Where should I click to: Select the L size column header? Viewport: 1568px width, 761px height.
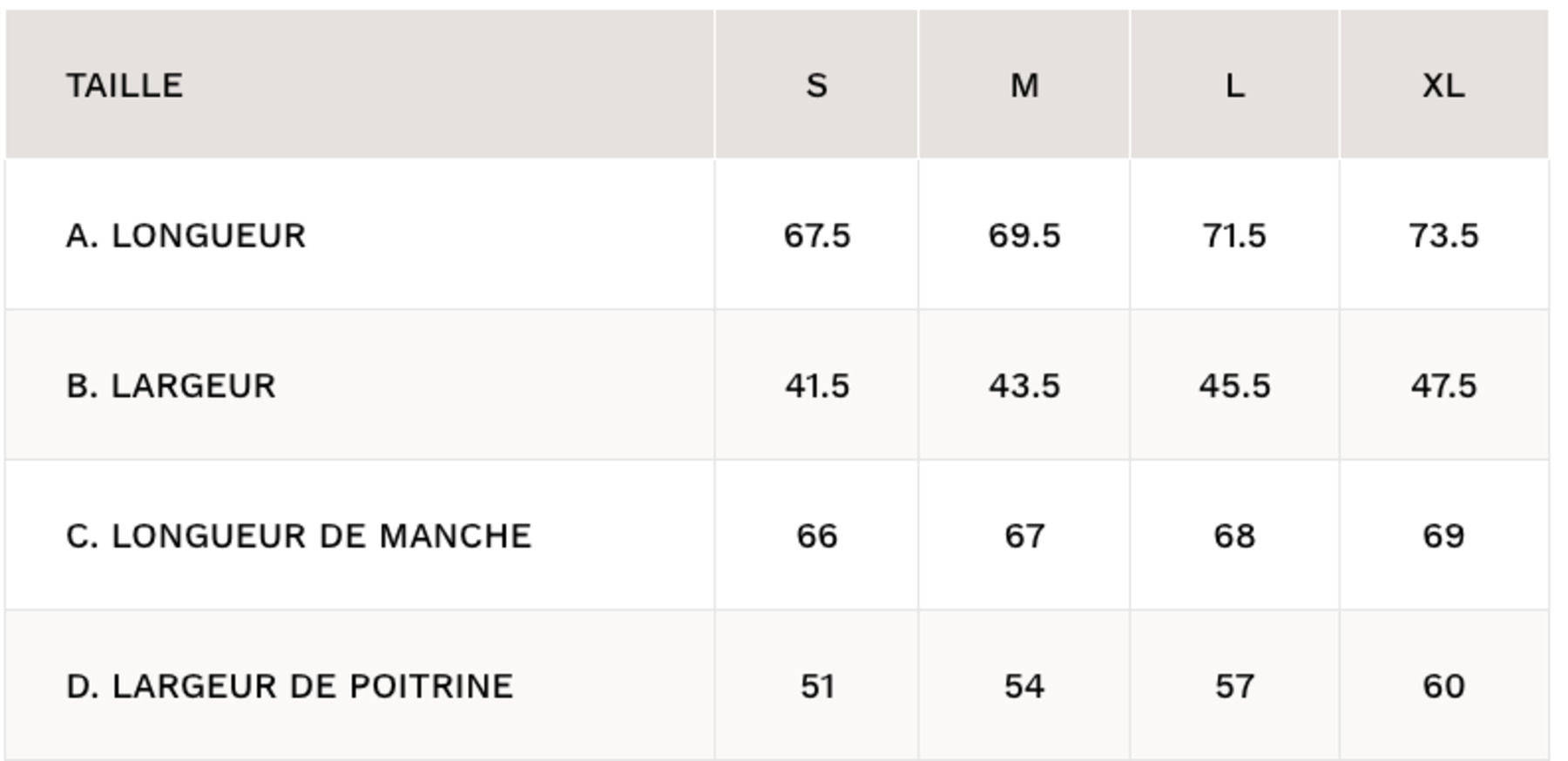(x=1234, y=85)
